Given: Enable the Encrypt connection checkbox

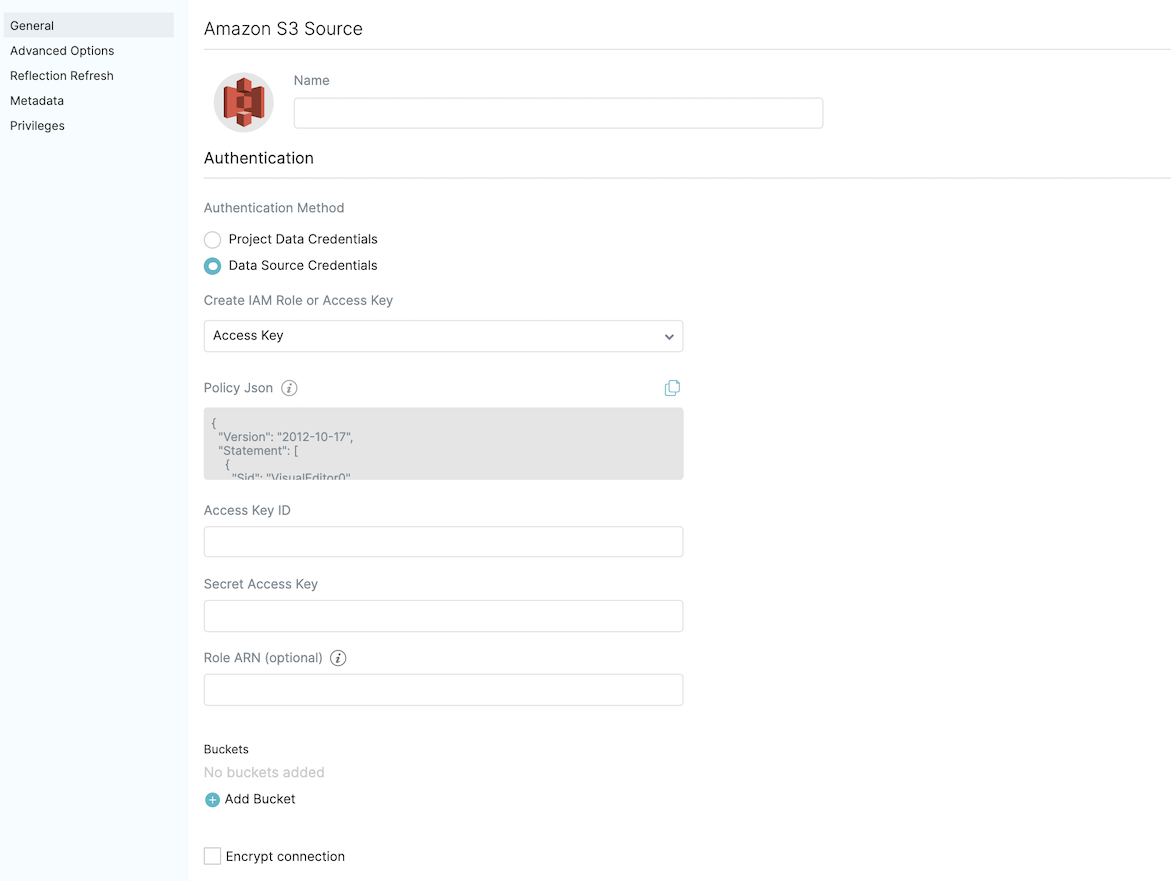Looking at the screenshot, I should [x=212, y=856].
